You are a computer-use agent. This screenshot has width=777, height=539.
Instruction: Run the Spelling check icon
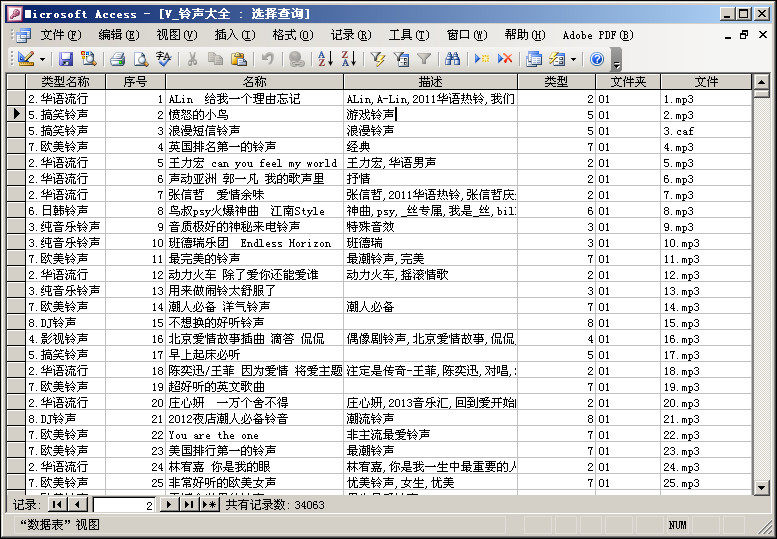click(x=163, y=59)
